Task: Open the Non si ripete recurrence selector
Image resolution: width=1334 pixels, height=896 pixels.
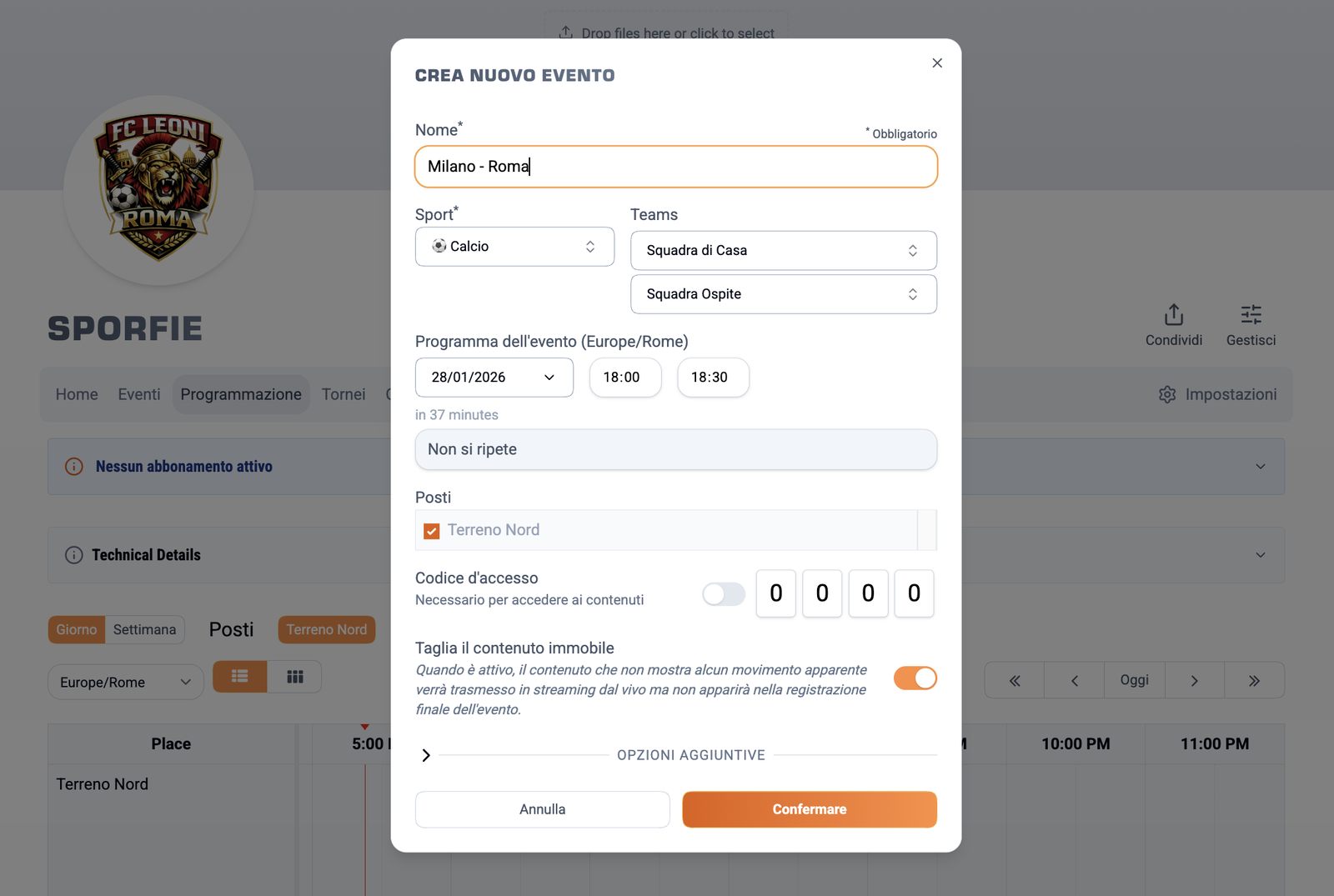Action: (675, 450)
